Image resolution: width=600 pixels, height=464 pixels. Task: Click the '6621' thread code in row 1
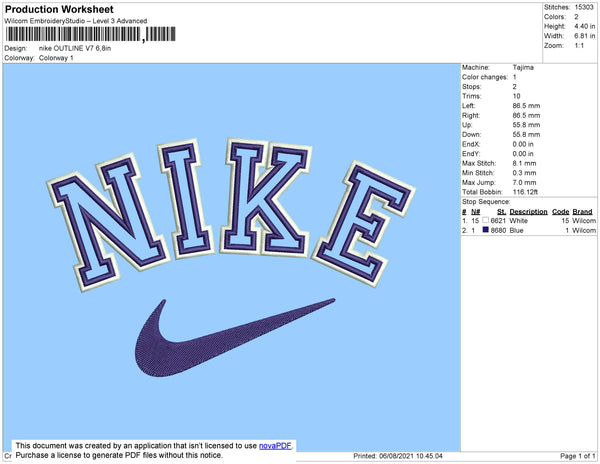click(x=498, y=221)
